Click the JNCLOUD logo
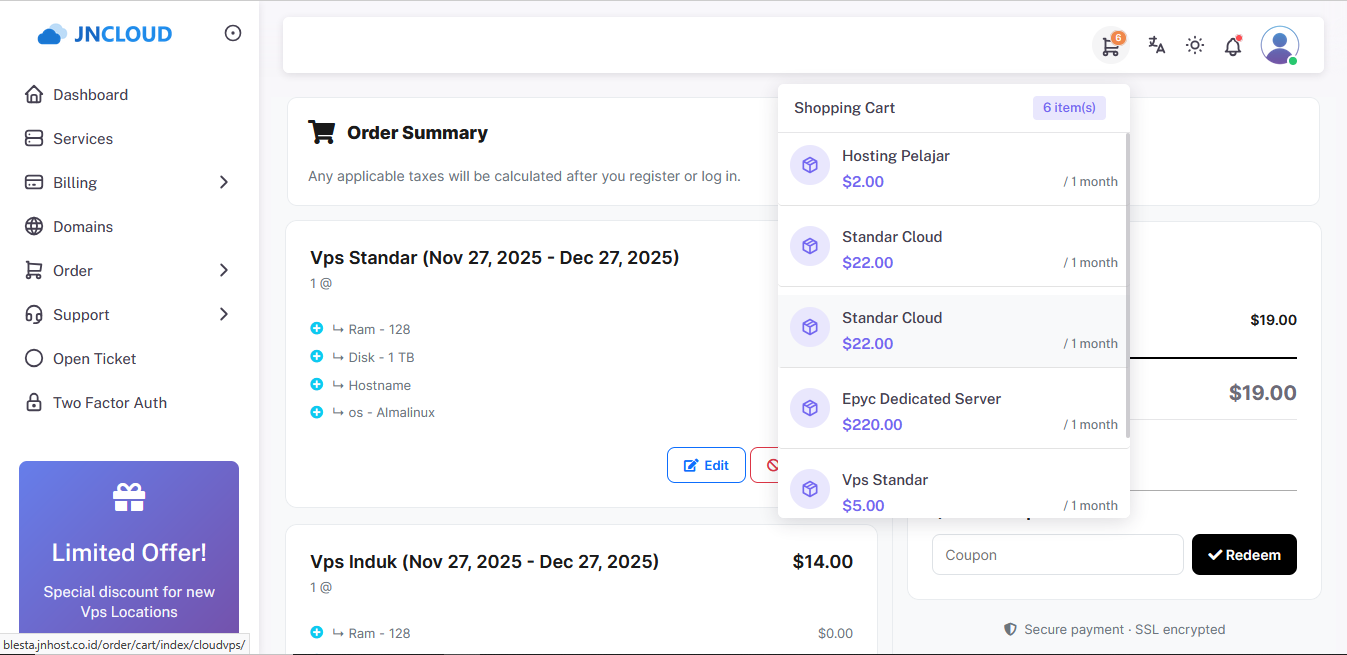 coord(105,34)
